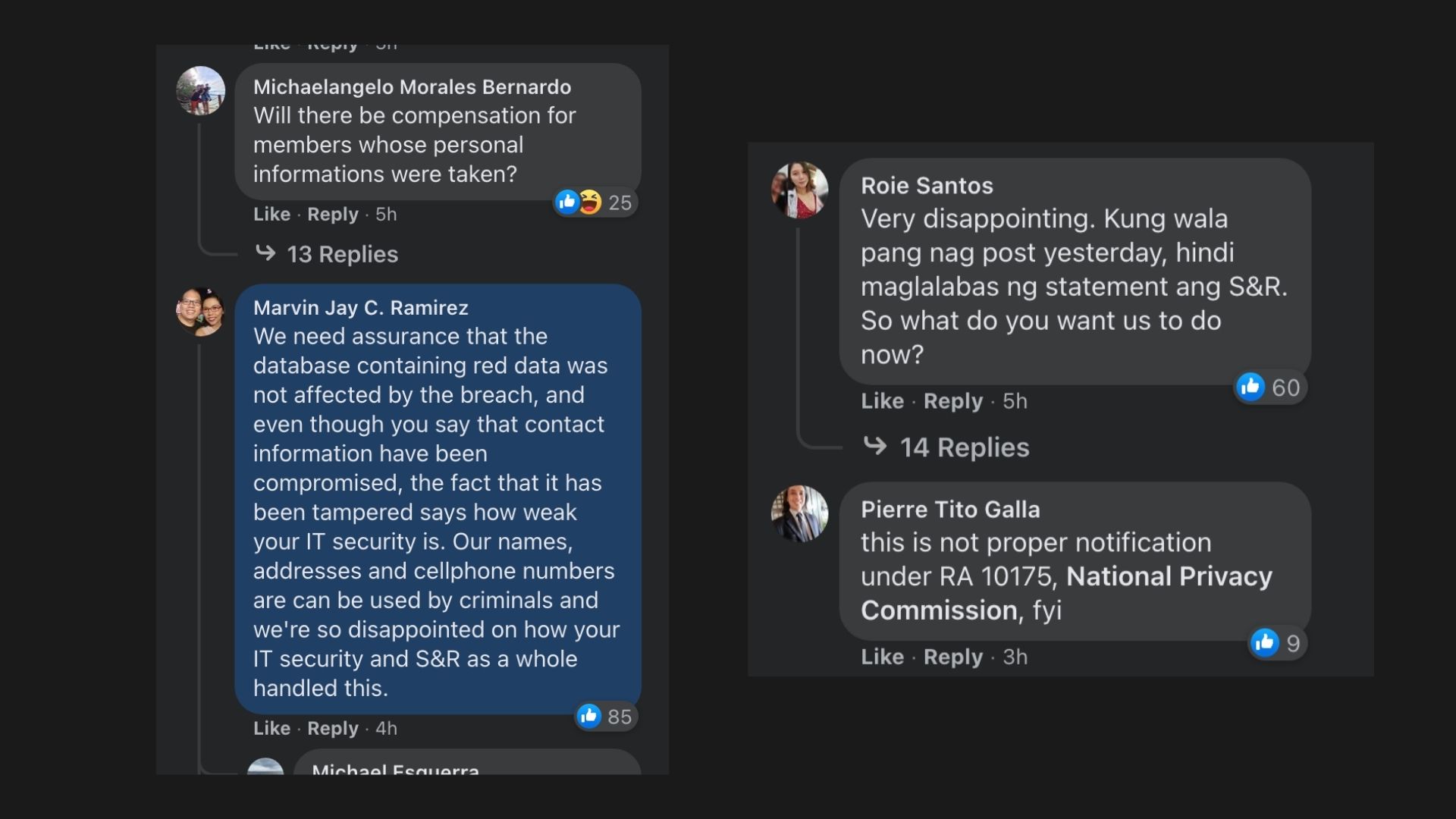The width and height of the screenshot is (1456, 819).
Task: Open Roie Santos's profile name link
Action: pos(927,186)
